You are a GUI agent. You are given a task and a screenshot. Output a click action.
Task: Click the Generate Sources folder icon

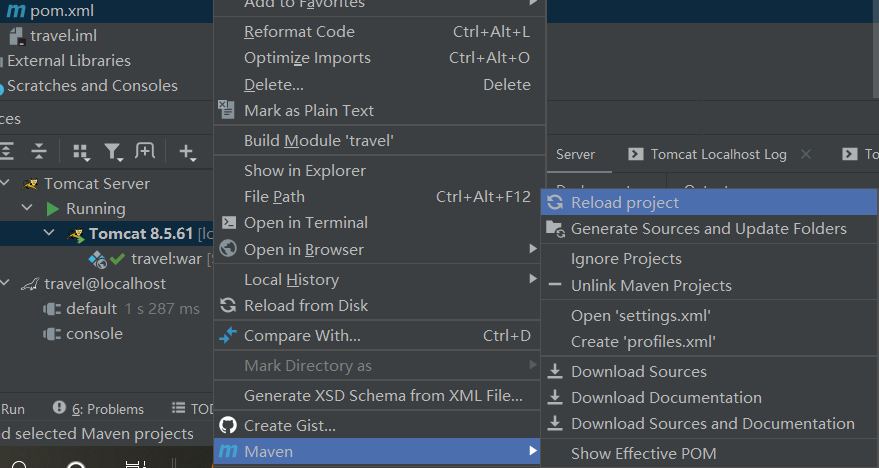555,229
